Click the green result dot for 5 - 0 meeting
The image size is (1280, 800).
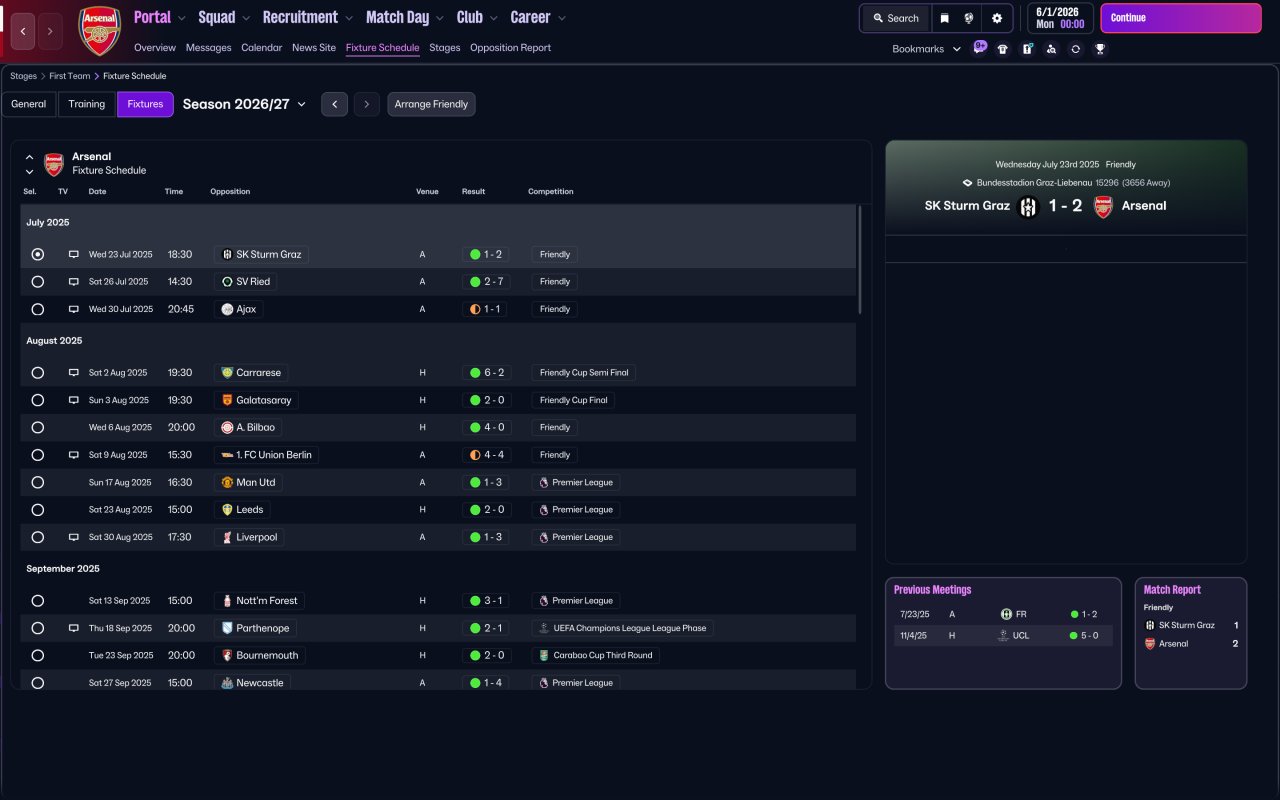(x=1074, y=636)
